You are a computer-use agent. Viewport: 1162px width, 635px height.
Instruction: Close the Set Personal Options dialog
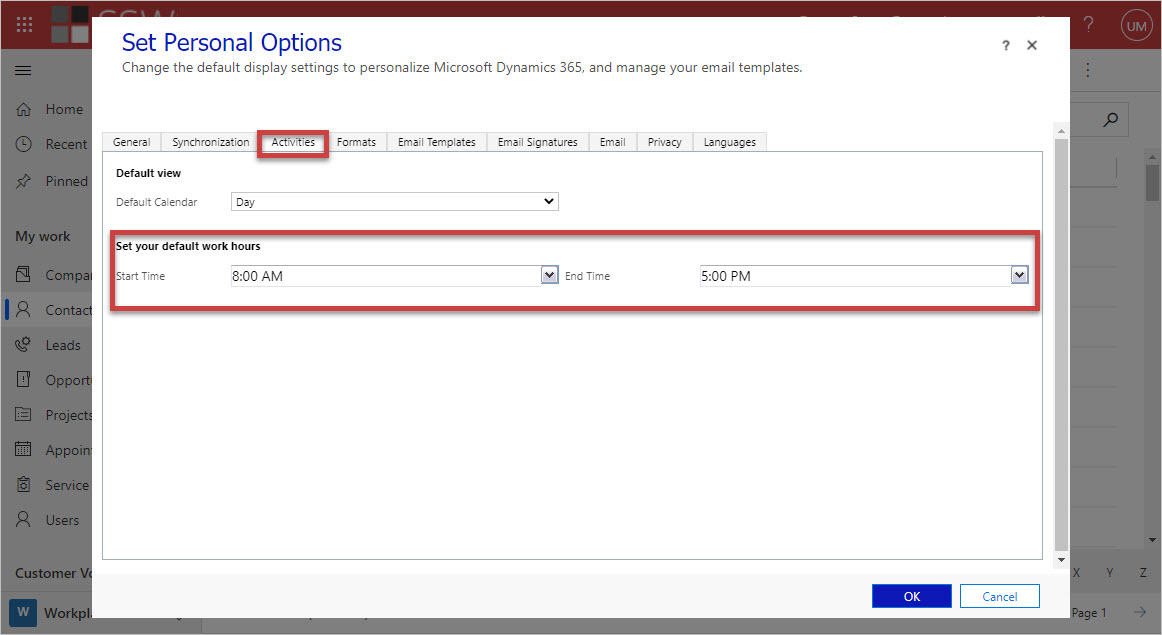[1032, 46]
